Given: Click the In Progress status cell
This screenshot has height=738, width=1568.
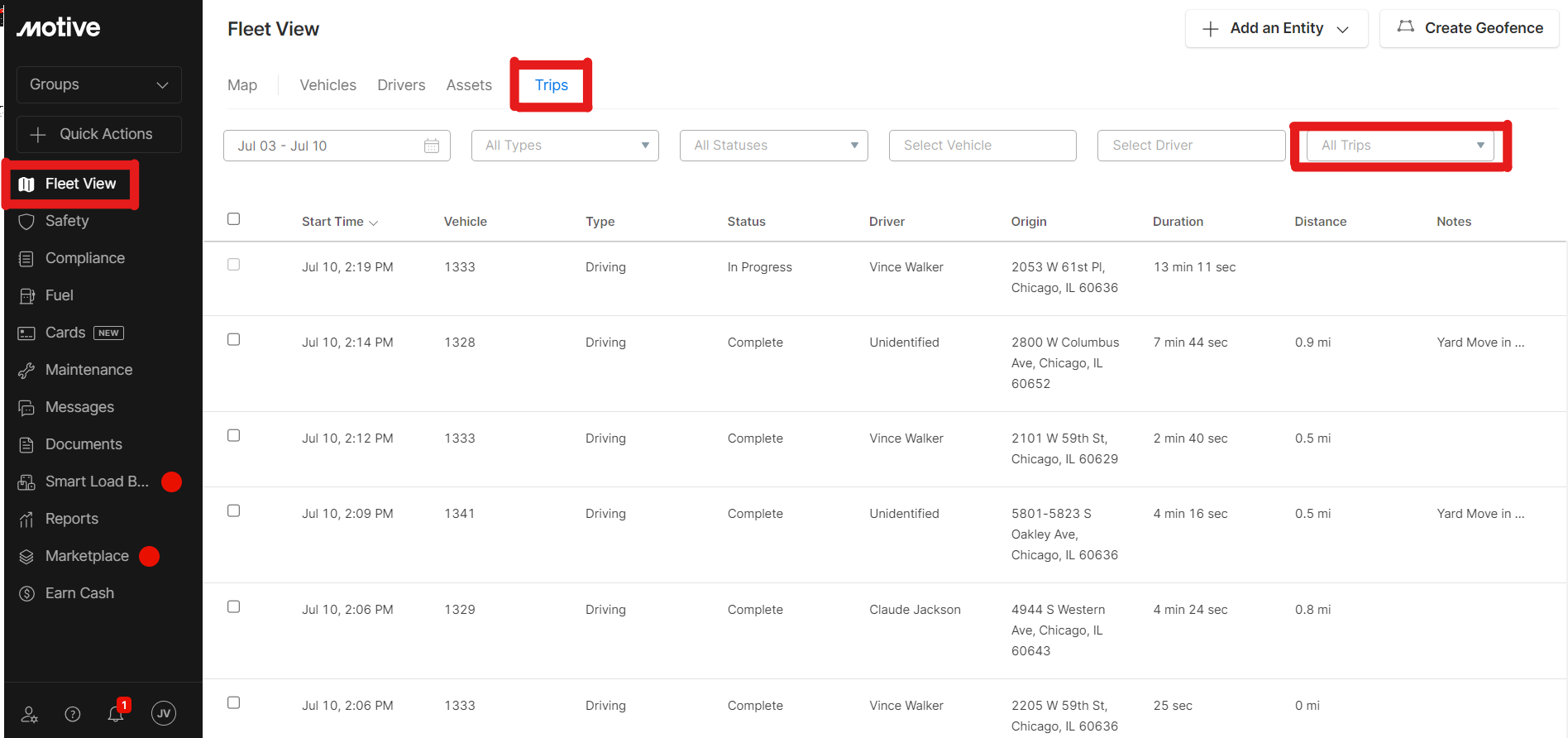Looking at the screenshot, I should click(760, 267).
